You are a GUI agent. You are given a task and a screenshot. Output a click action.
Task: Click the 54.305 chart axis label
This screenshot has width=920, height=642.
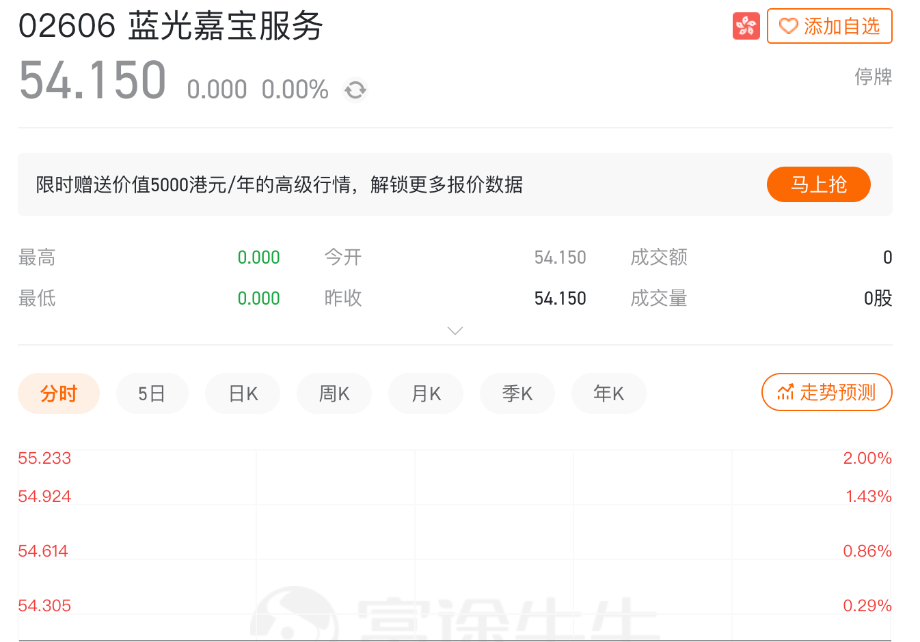(x=45, y=605)
